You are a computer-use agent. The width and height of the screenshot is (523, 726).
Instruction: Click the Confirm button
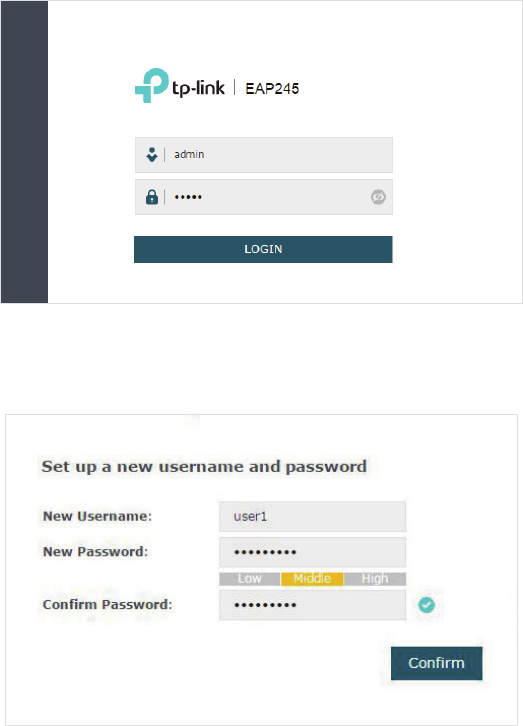(x=436, y=663)
